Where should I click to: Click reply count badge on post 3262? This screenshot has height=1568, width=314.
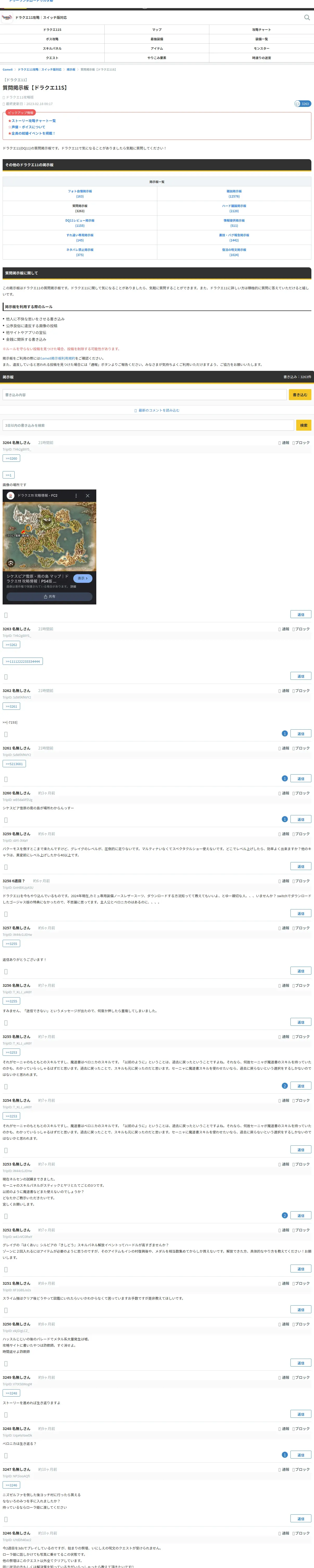[285, 734]
